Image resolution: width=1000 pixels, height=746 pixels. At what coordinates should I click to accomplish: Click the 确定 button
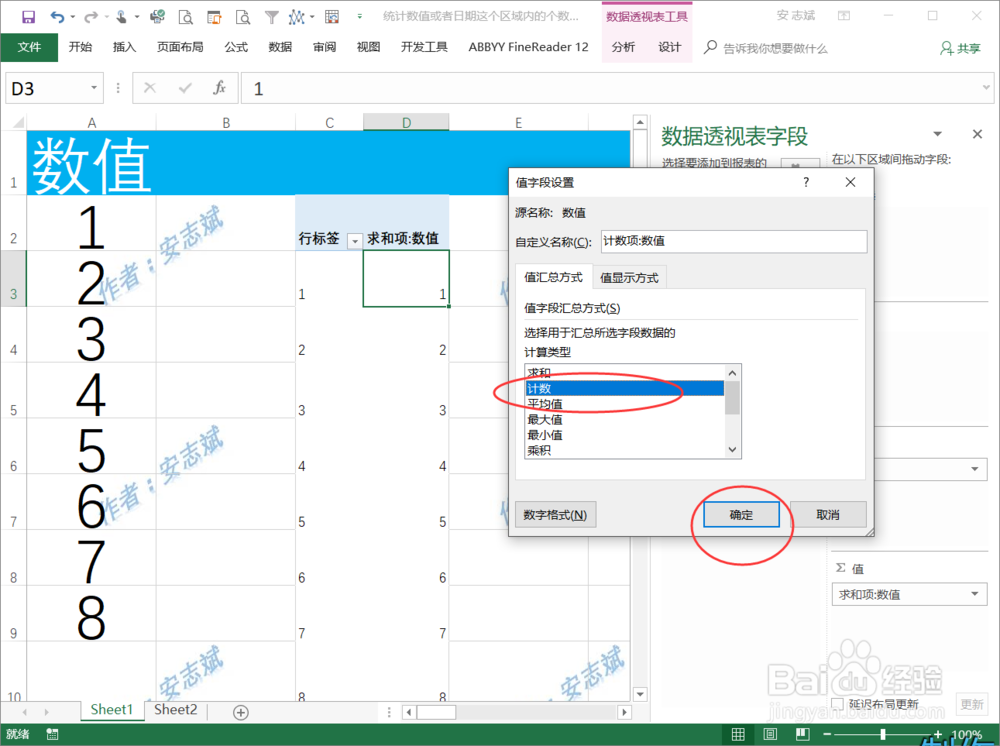click(741, 515)
